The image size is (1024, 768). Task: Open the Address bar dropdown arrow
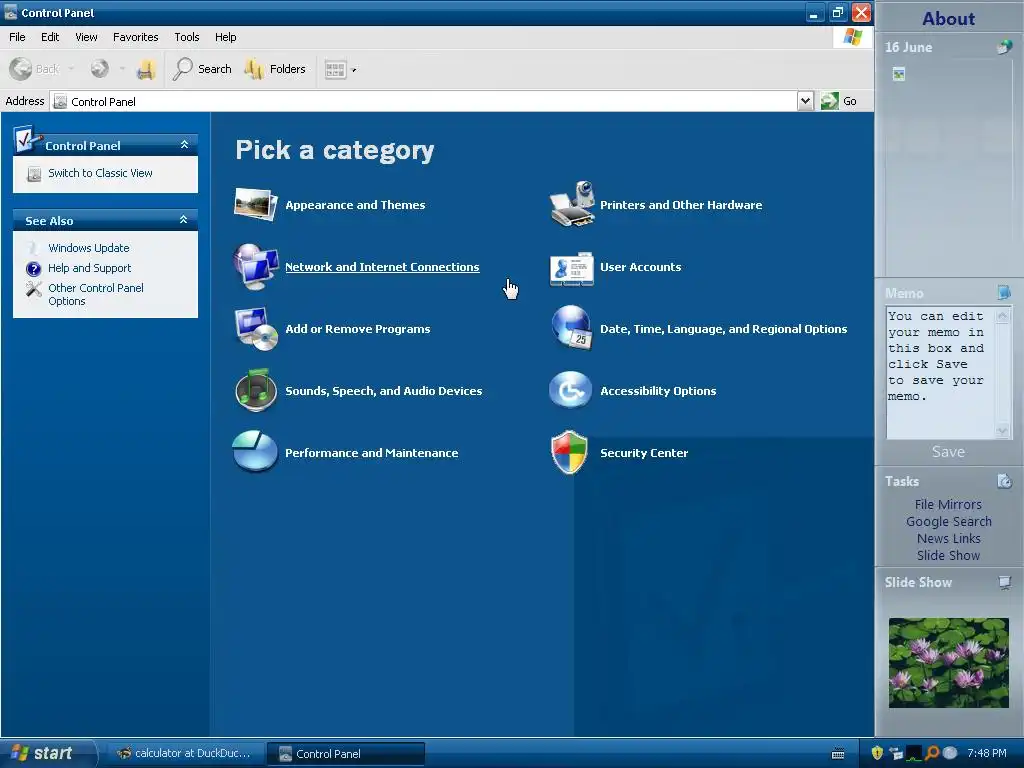pyautogui.click(x=805, y=101)
